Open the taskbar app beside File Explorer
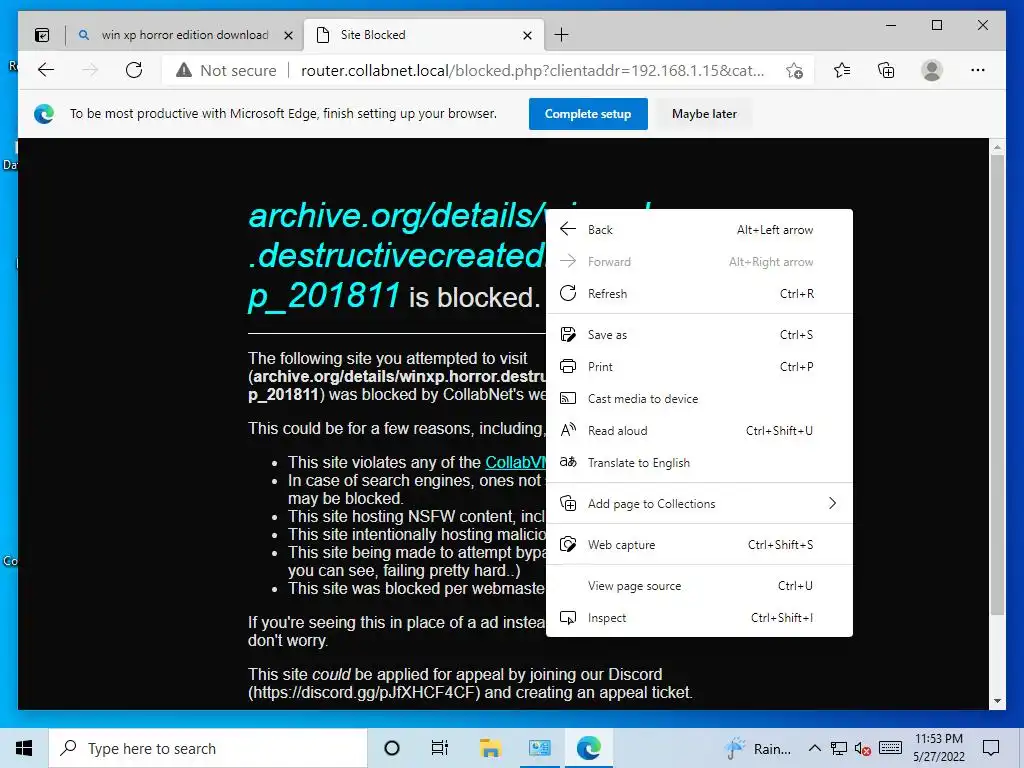The width and height of the screenshot is (1024, 768). (x=539, y=748)
